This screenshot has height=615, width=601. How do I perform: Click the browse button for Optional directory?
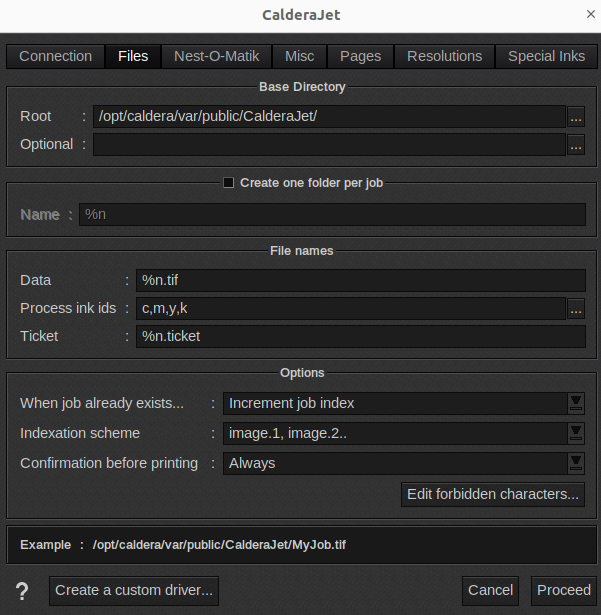[576, 145]
